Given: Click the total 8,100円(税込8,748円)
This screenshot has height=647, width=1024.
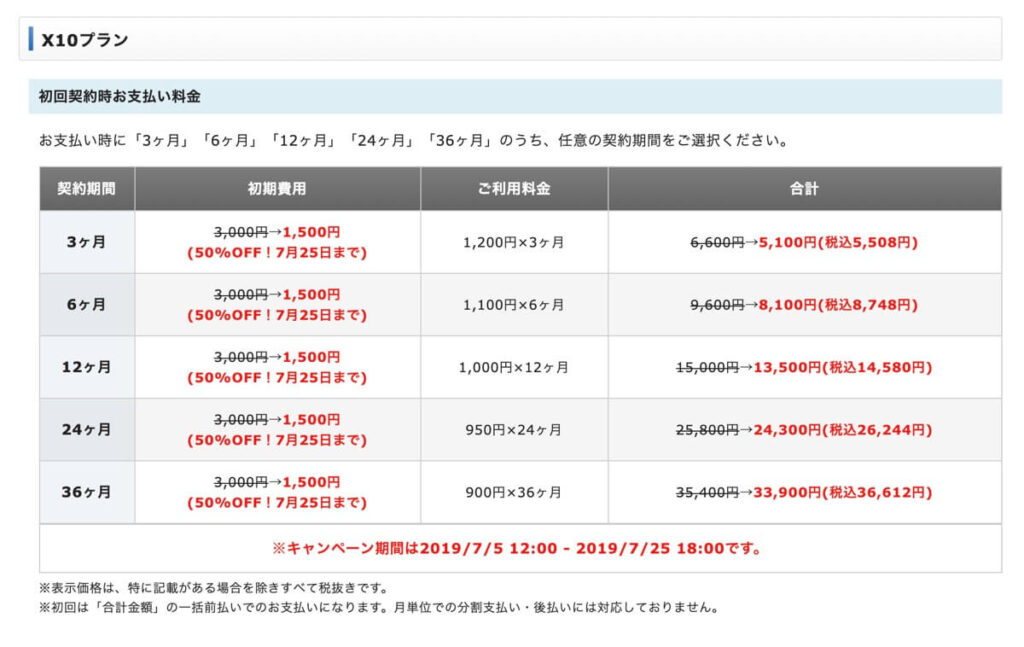Looking at the screenshot, I should click(x=839, y=305).
